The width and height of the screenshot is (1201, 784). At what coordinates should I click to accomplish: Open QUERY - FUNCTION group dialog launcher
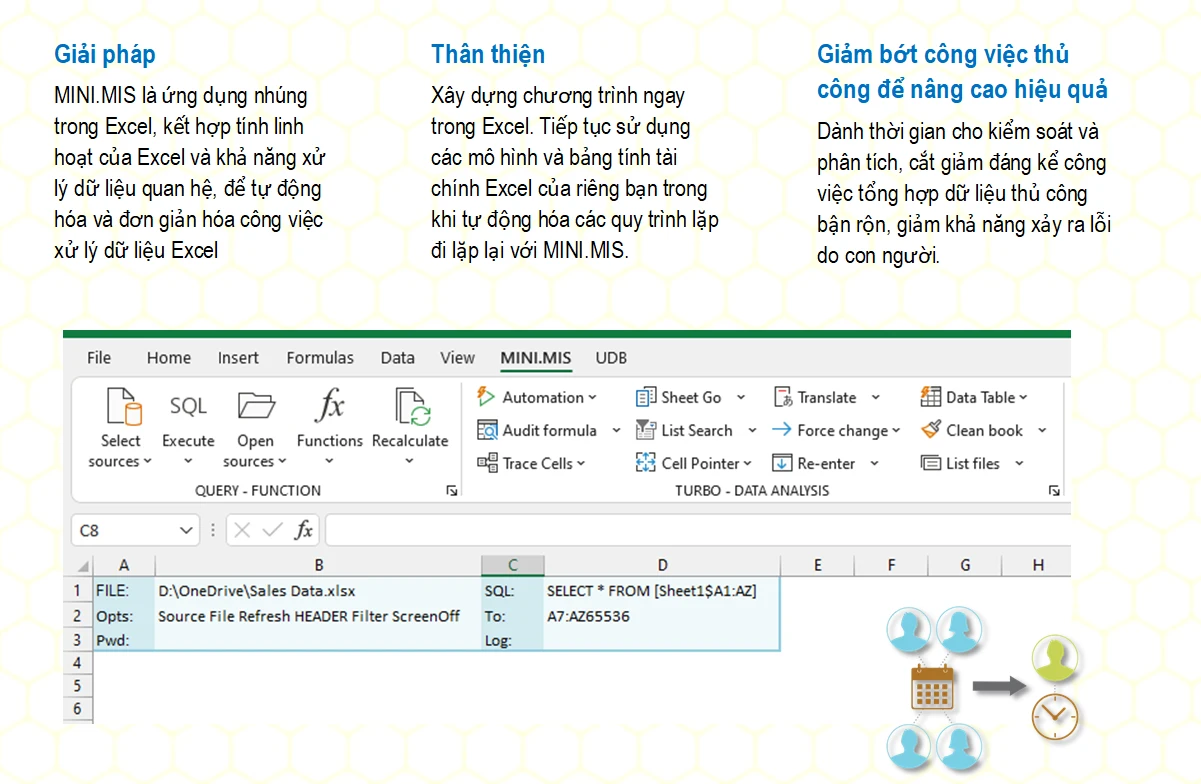coord(452,491)
